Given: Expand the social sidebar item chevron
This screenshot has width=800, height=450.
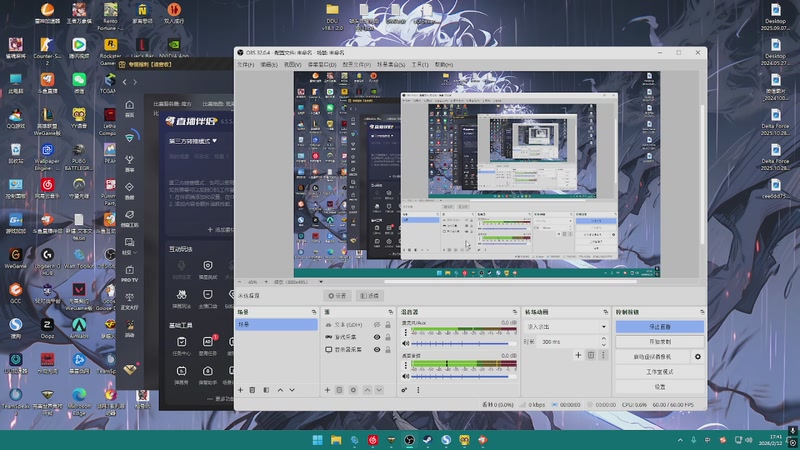Looking at the screenshot, I should coord(135,253).
